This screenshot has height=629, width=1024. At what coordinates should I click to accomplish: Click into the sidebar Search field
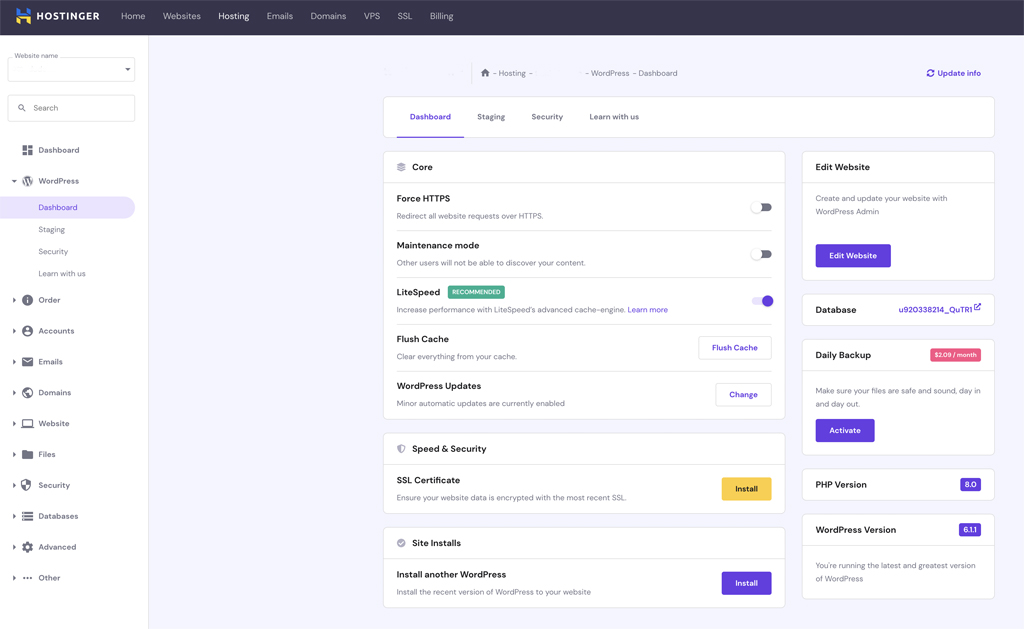point(71,108)
